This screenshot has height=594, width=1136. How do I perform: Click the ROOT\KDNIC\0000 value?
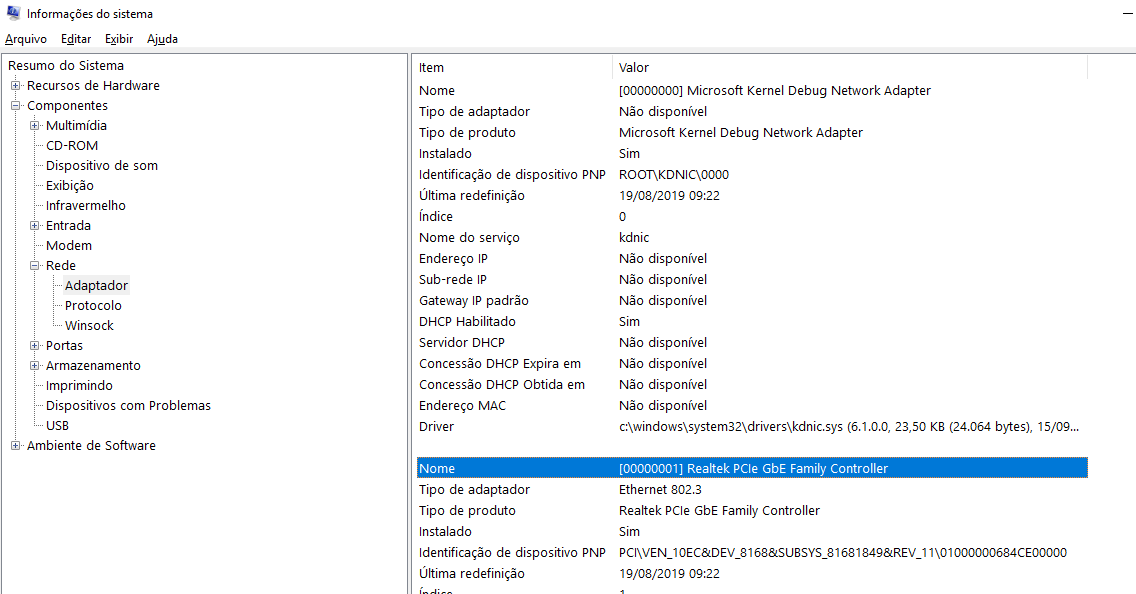point(674,175)
